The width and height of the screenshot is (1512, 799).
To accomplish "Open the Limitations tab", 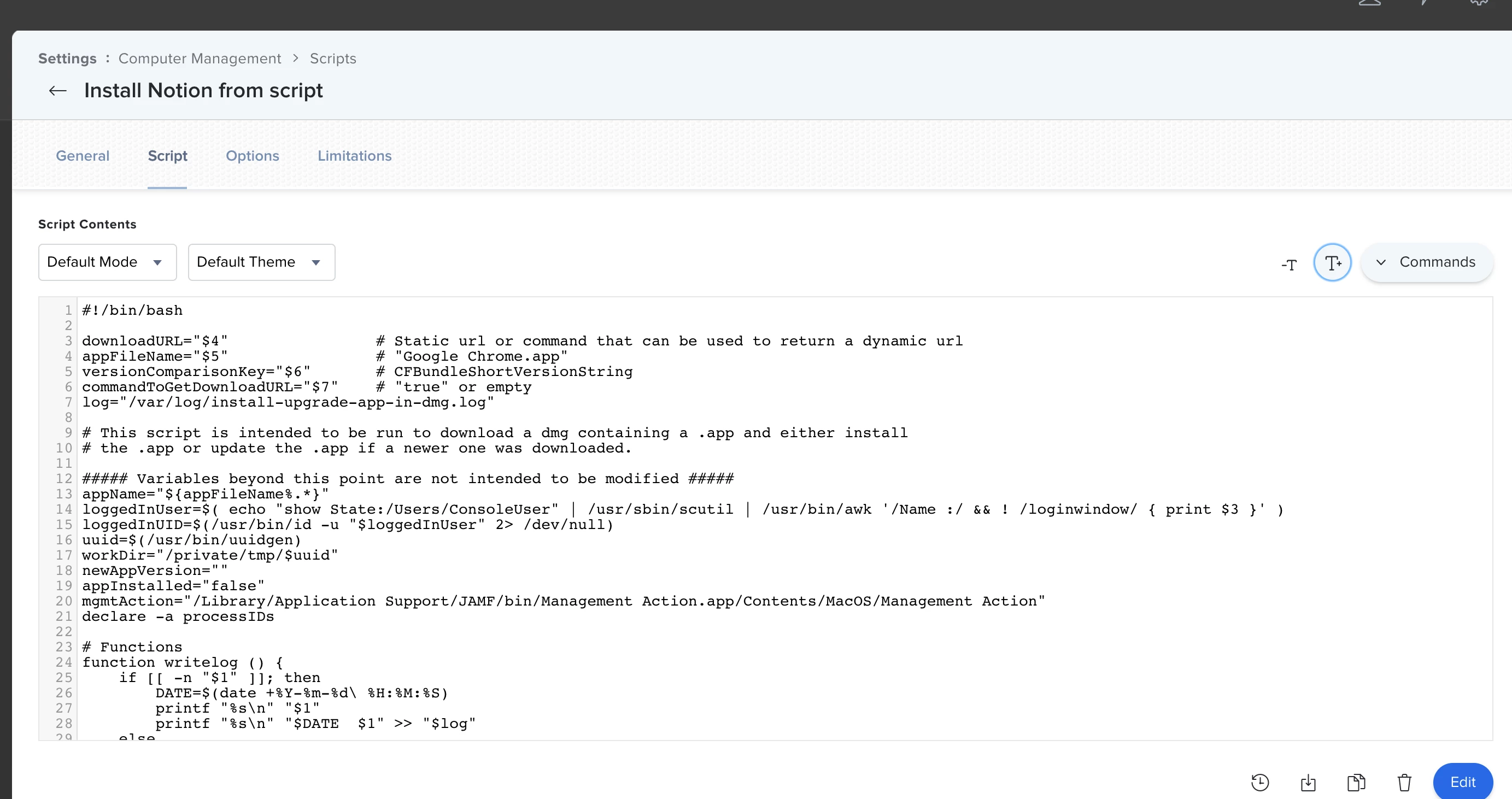I will coord(355,155).
